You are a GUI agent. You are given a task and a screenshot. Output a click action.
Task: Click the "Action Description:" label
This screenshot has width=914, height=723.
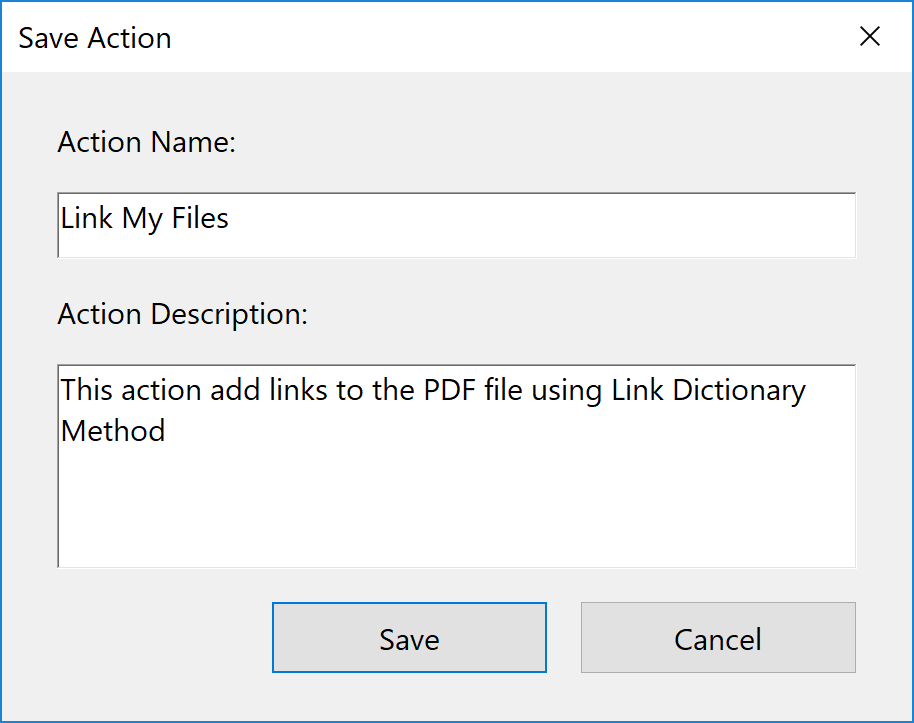(183, 314)
